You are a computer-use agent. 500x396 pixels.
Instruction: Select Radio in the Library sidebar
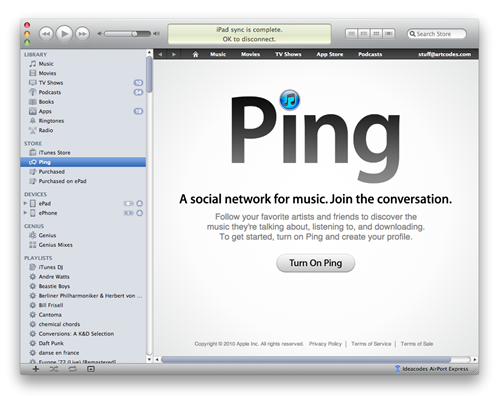tap(83, 130)
